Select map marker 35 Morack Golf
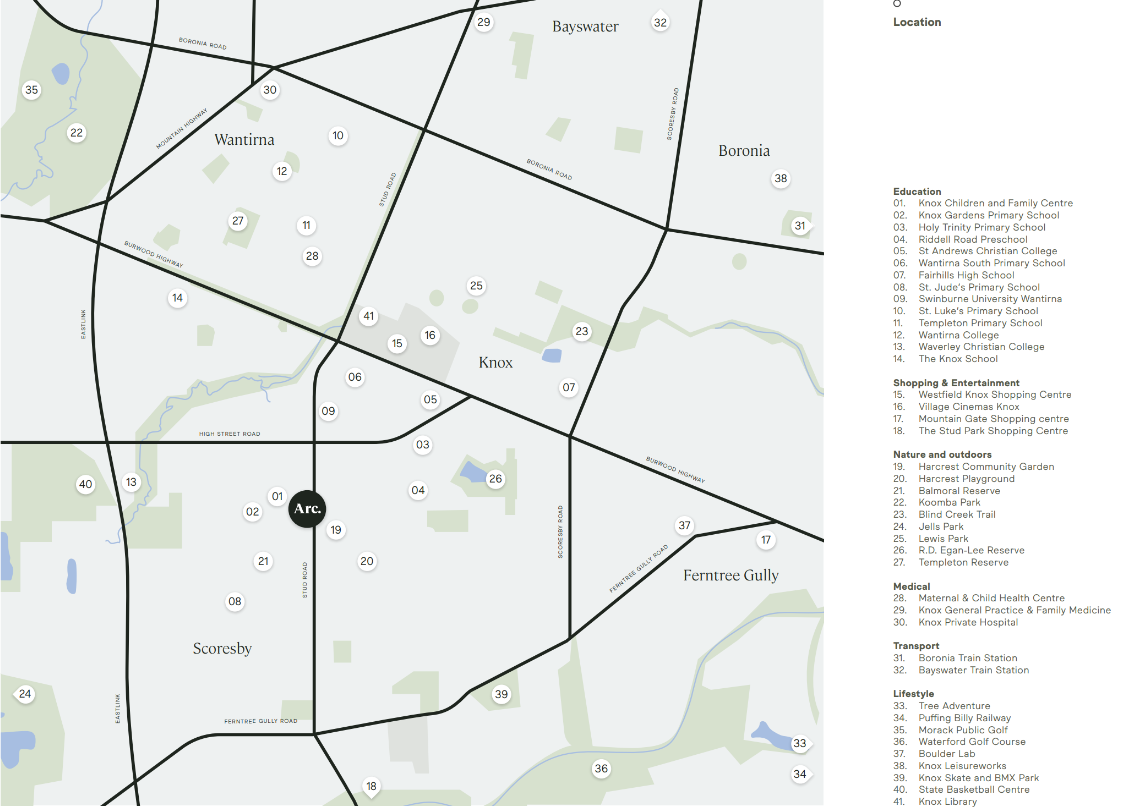The height and width of the screenshot is (811, 1130). [x=32, y=90]
